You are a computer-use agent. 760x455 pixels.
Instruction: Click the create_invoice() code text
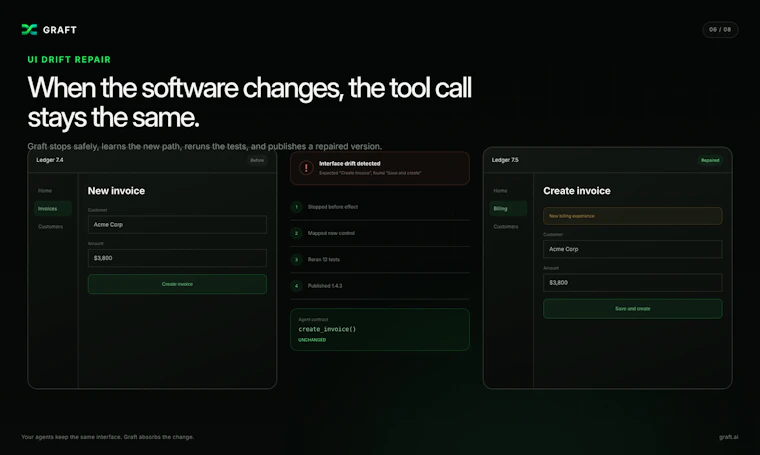(x=327, y=329)
